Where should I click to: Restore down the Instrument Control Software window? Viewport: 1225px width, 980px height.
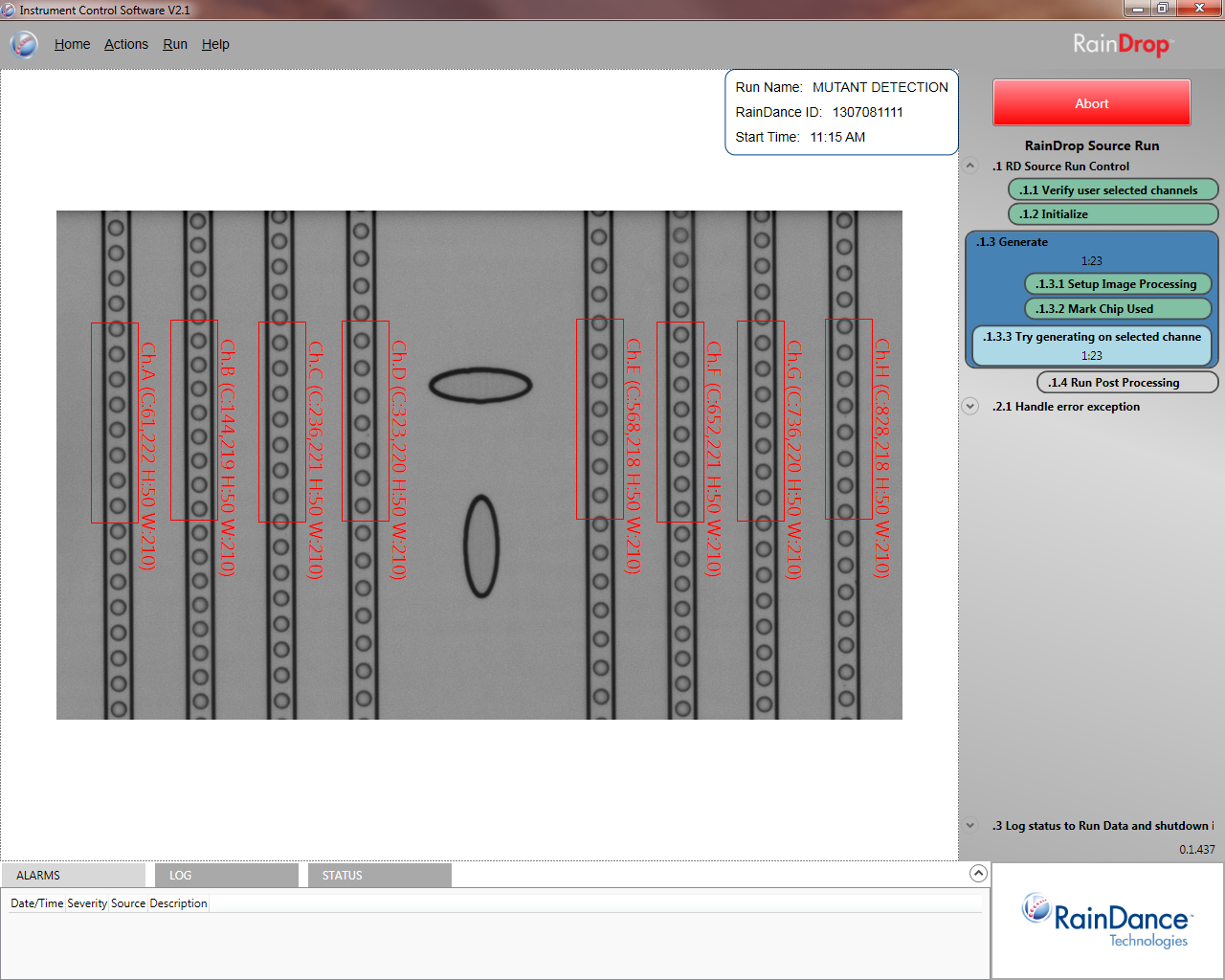pyautogui.click(x=1163, y=9)
